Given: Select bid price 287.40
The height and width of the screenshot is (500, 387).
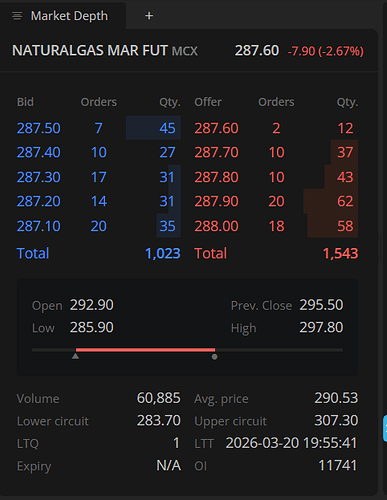Looking at the screenshot, I should tap(39, 153).
